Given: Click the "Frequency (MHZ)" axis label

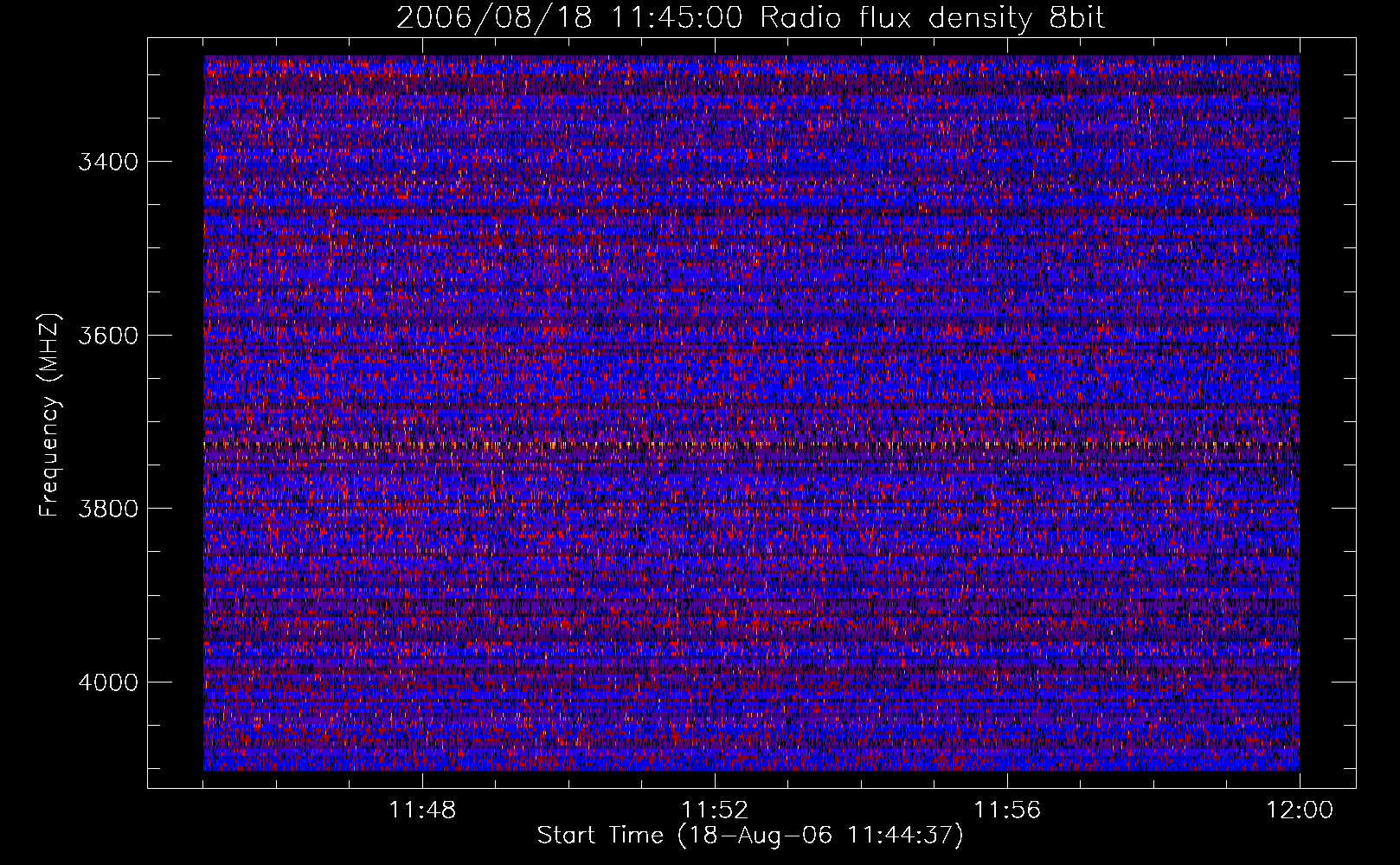Looking at the screenshot, I should (50, 415).
